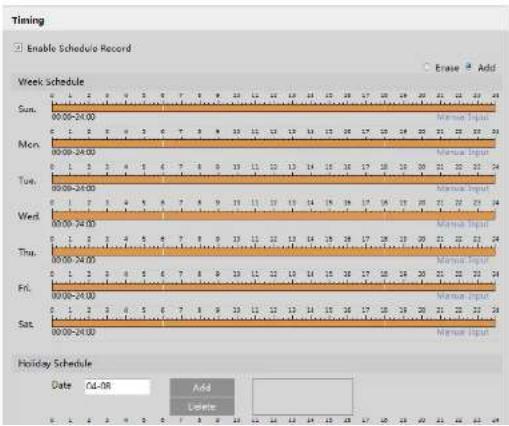509x426 pixels.
Task: Open Manual Input for Wednesday
Action: click(x=463, y=224)
